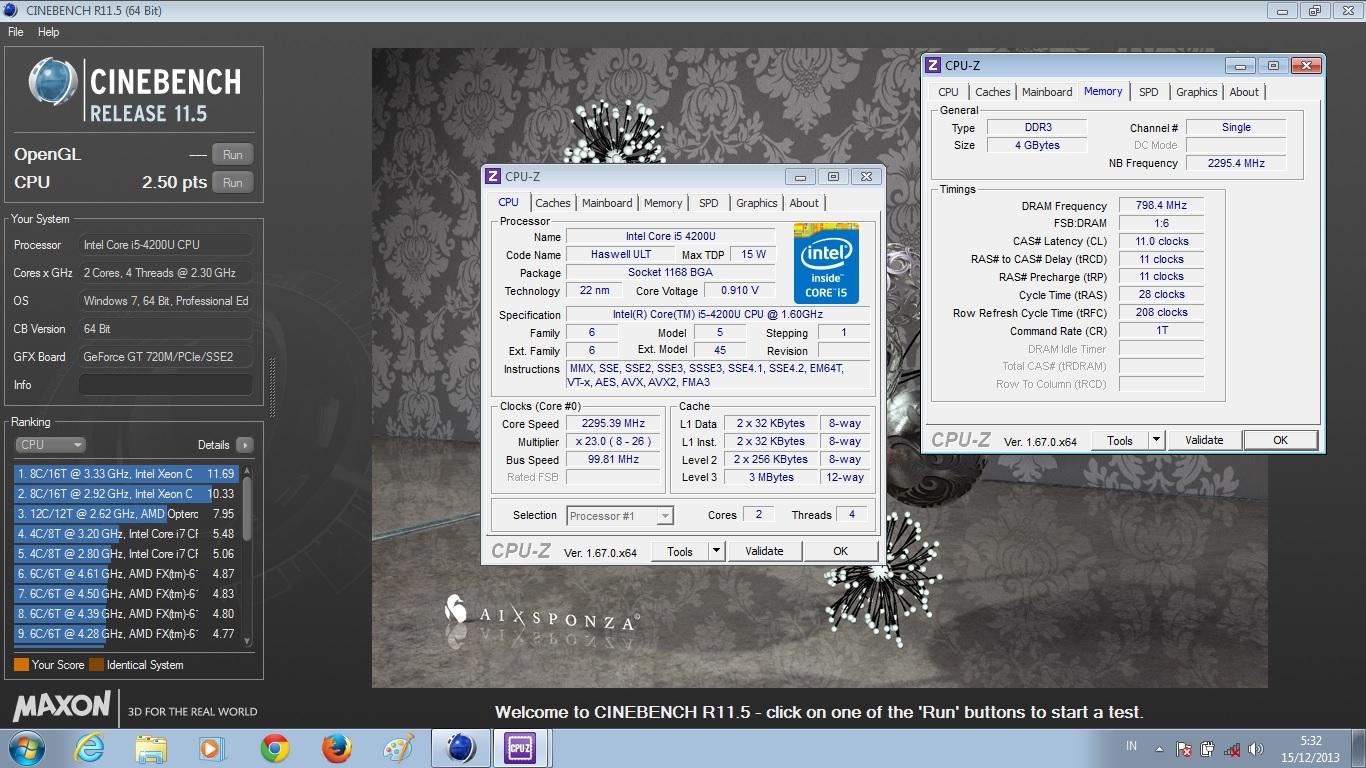Open Windows Explorer folder icon in taskbar
Viewport: 1366px width, 768px height.
(151, 748)
